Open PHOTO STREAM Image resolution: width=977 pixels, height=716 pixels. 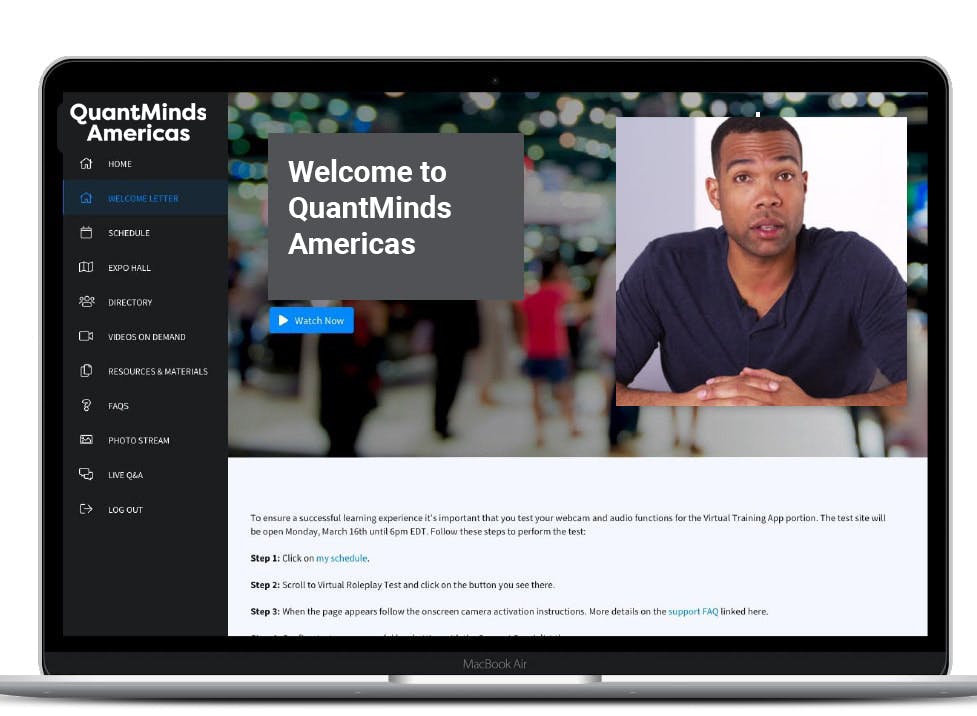(139, 441)
